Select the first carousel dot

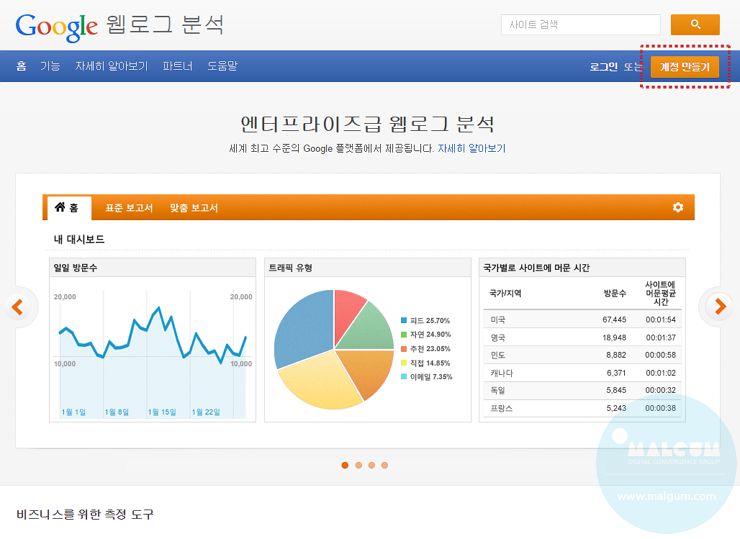coord(345,465)
